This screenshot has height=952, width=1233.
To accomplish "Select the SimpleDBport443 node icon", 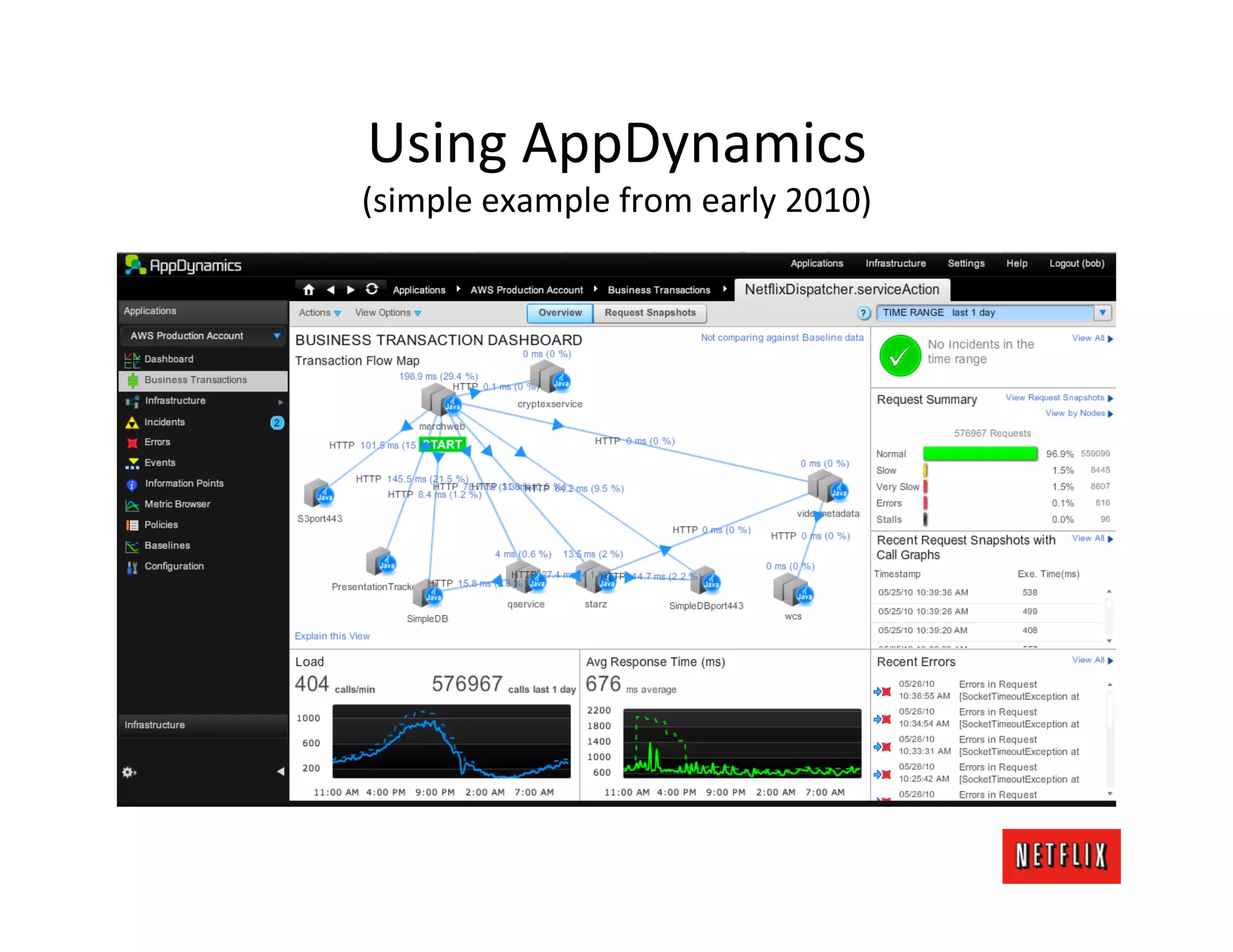I will (x=706, y=580).
